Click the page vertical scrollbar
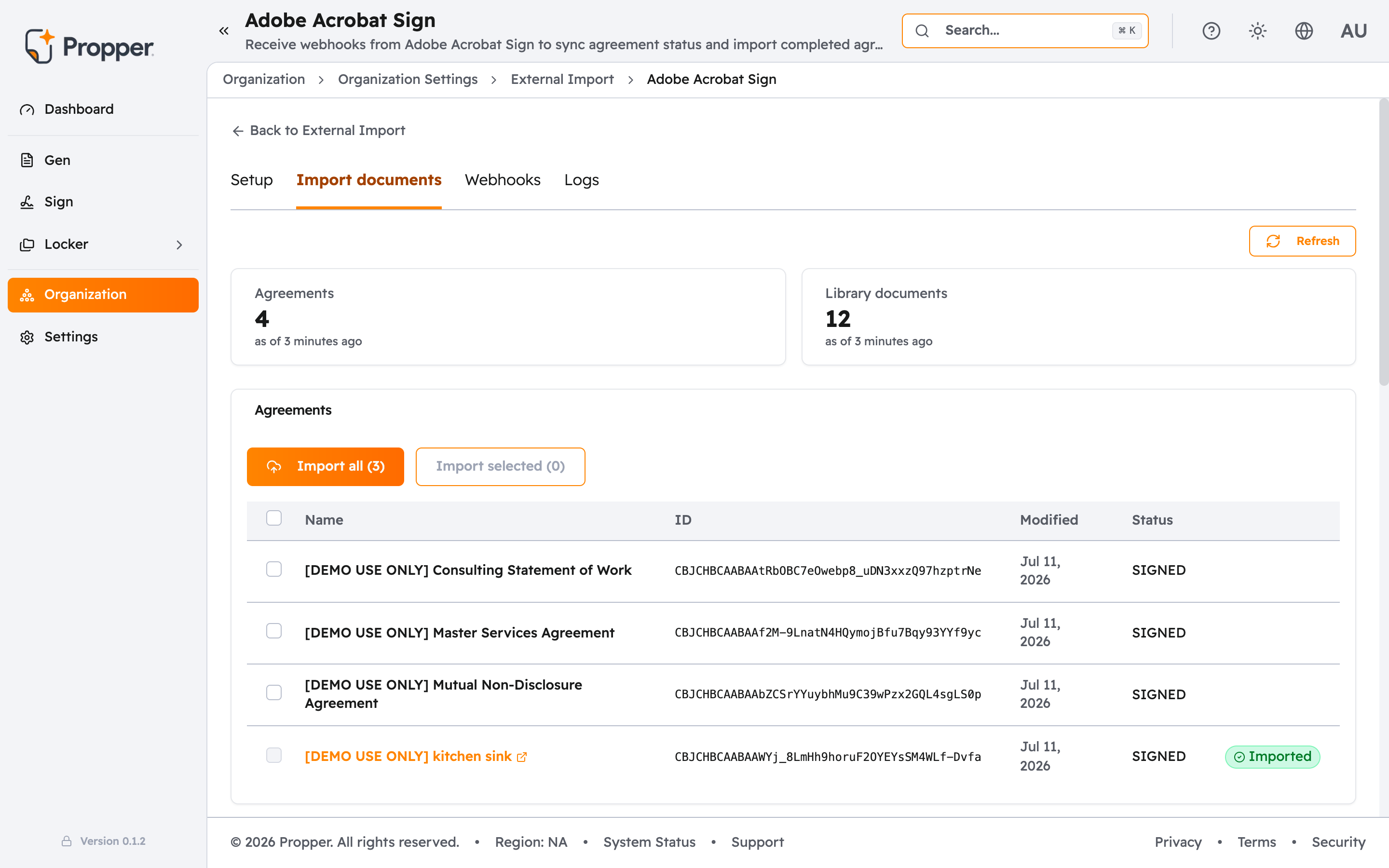This screenshot has width=1389, height=868. (1383, 242)
